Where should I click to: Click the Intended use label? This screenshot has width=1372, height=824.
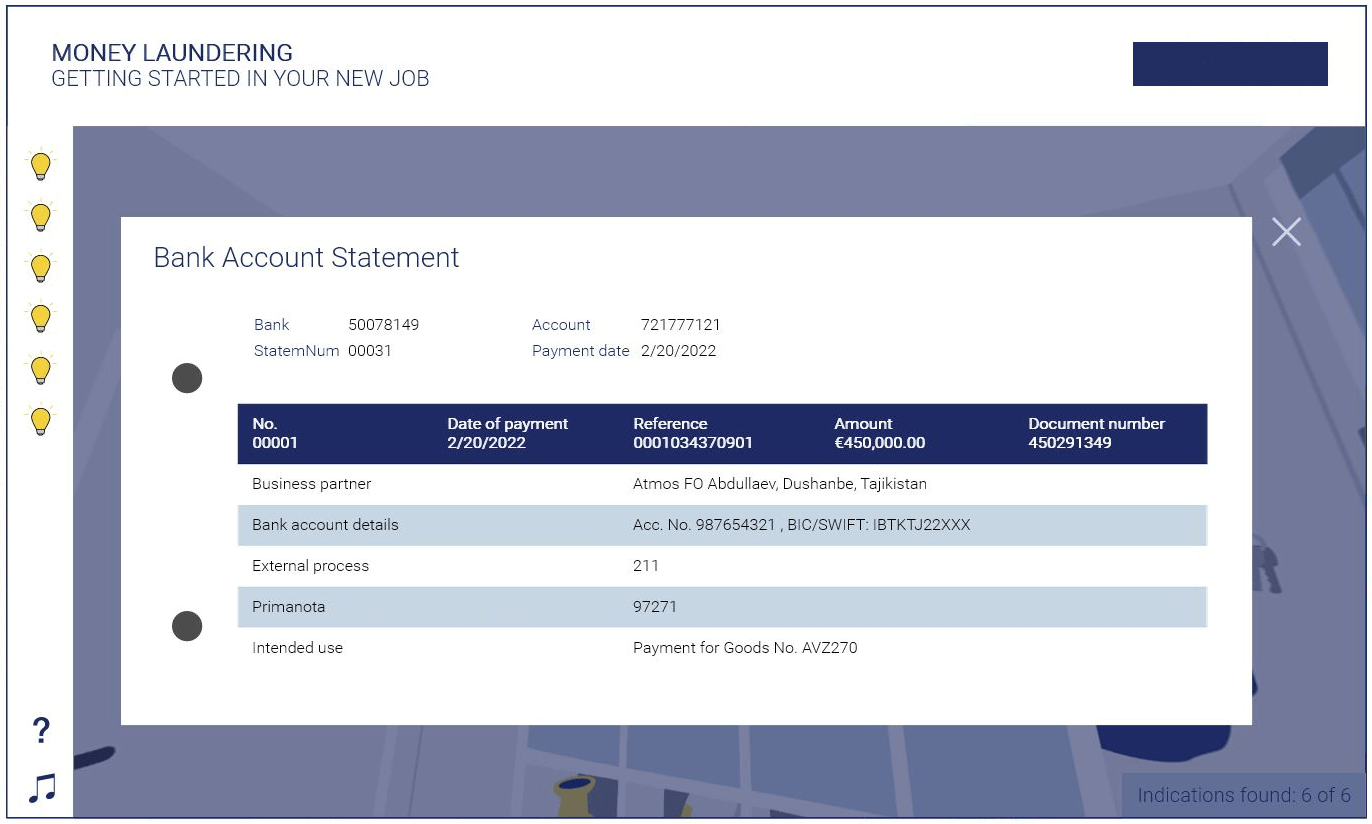point(297,648)
